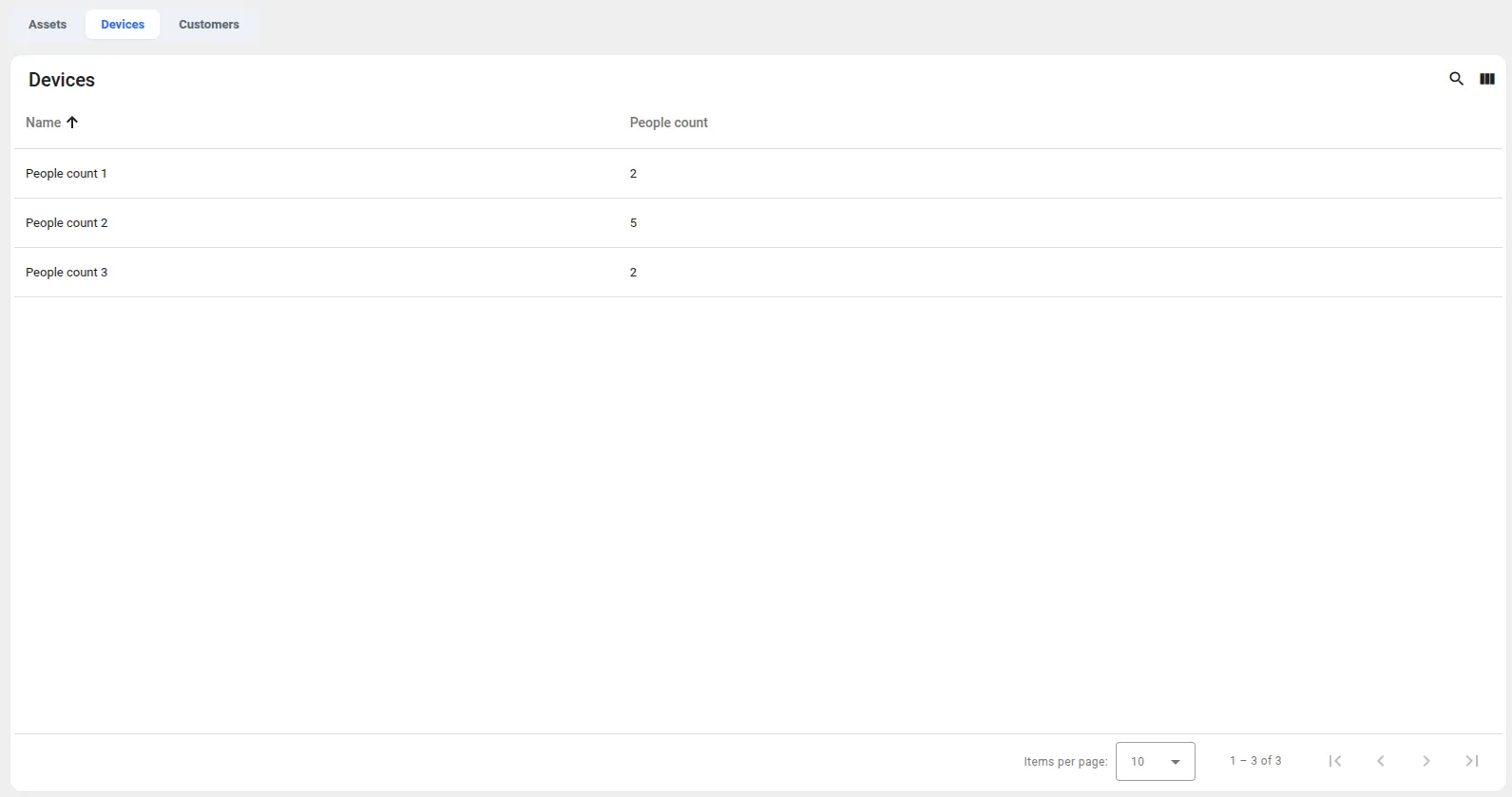
Task: Select the People count 2 row
Action: tap(757, 223)
